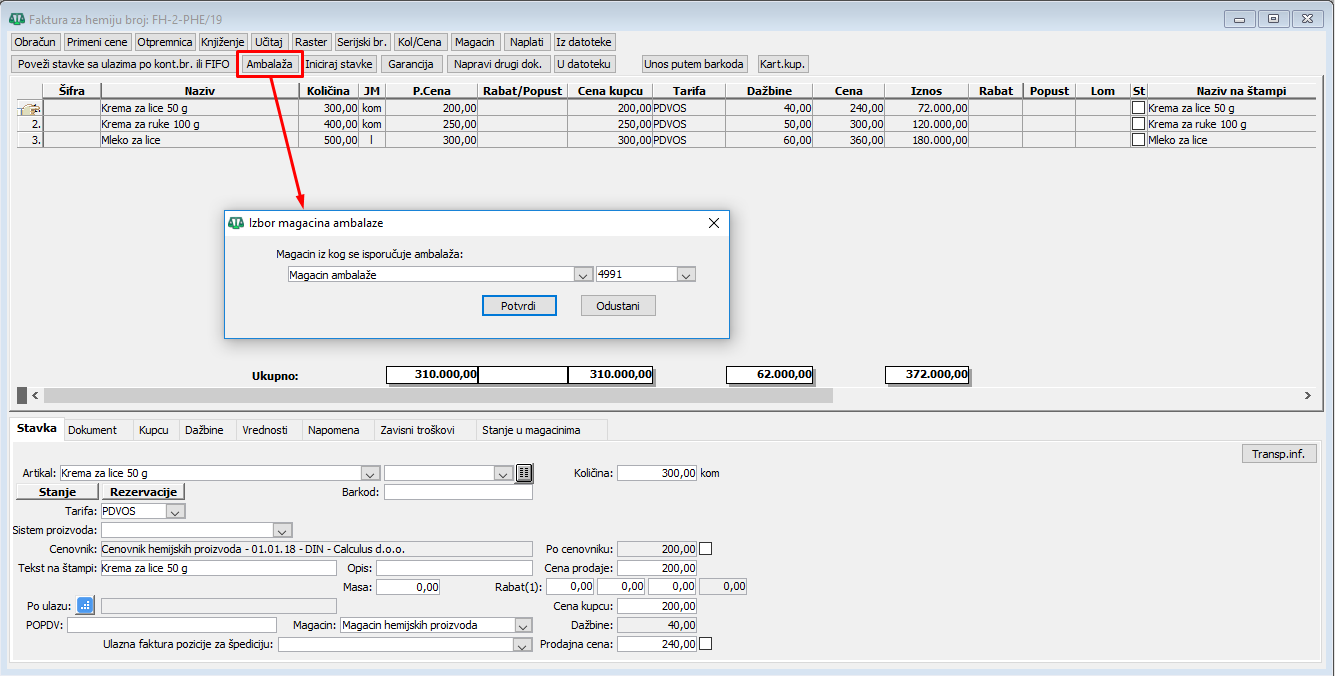Click the blue Po ulazu lookup icon
The height and width of the screenshot is (676, 1335).
click(x=85, y=605)
